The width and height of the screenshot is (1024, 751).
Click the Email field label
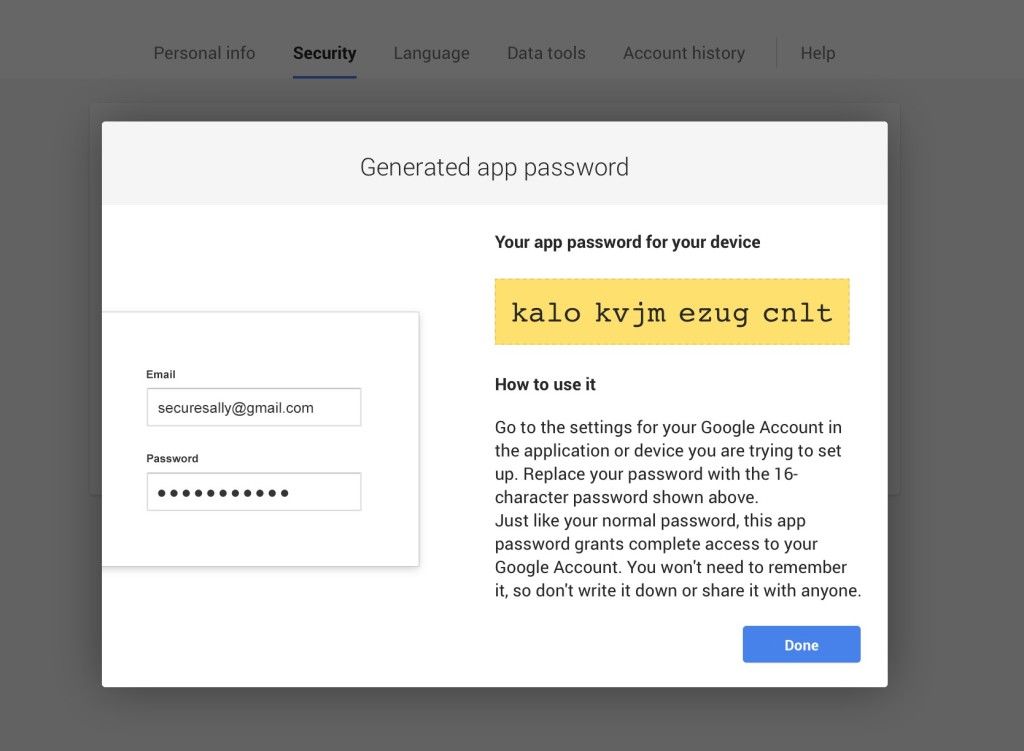[x=161, y=374]
